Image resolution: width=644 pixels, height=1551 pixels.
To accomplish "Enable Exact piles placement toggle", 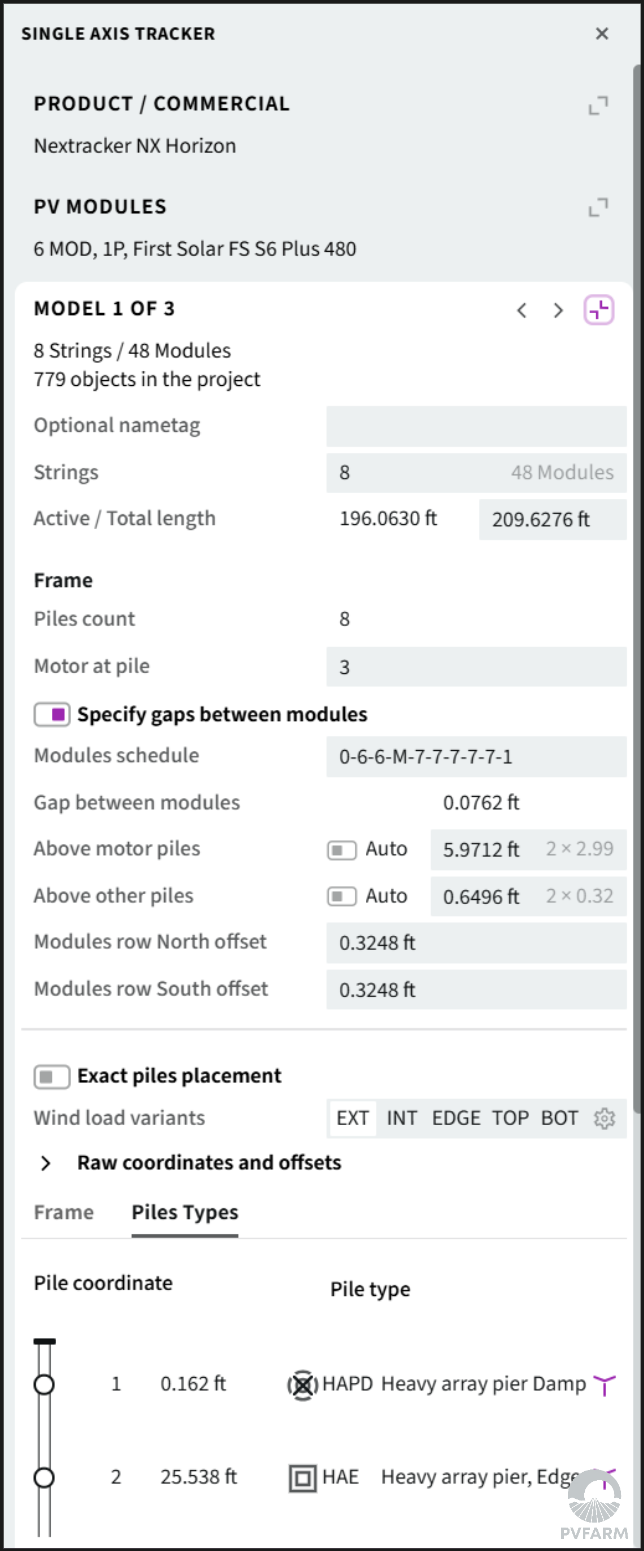I will point(52,1077).
